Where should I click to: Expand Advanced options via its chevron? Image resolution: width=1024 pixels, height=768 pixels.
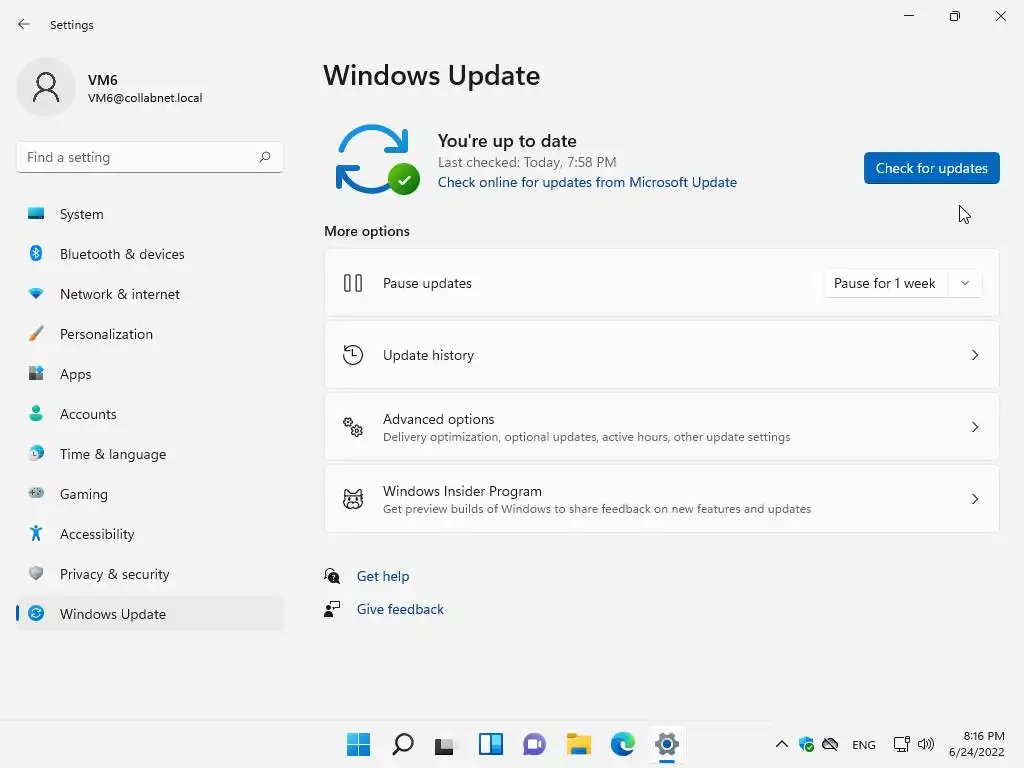click(974, 426)
